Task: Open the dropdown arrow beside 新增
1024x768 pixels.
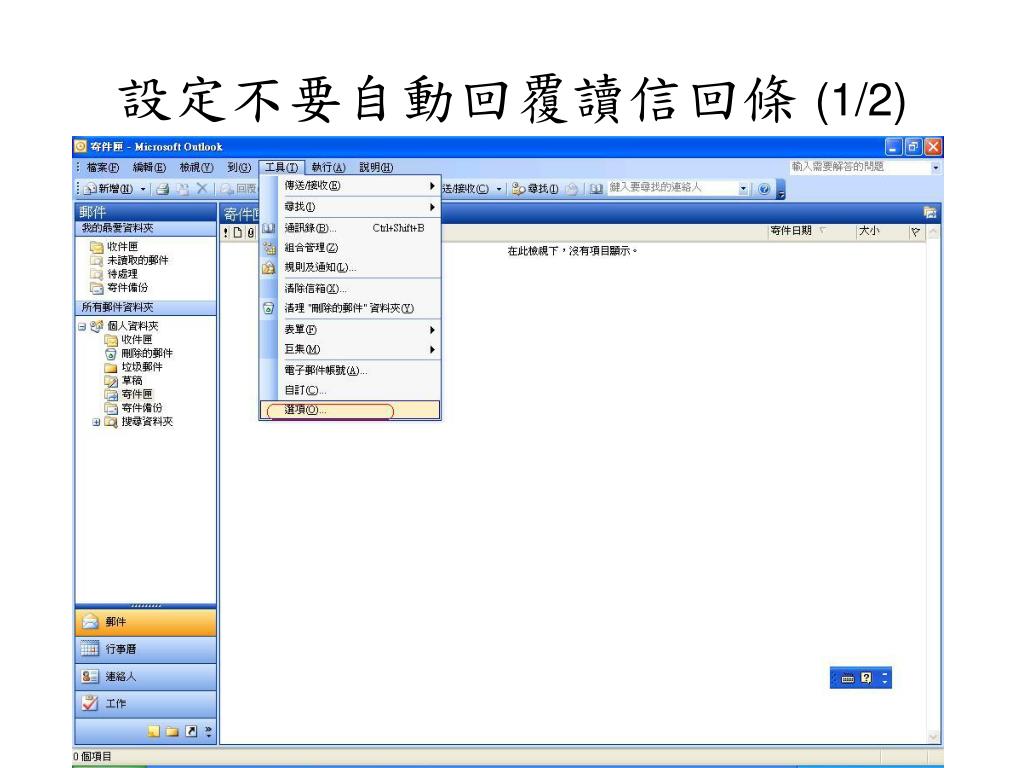Action: pyautogui.click(x=143, y=189)
